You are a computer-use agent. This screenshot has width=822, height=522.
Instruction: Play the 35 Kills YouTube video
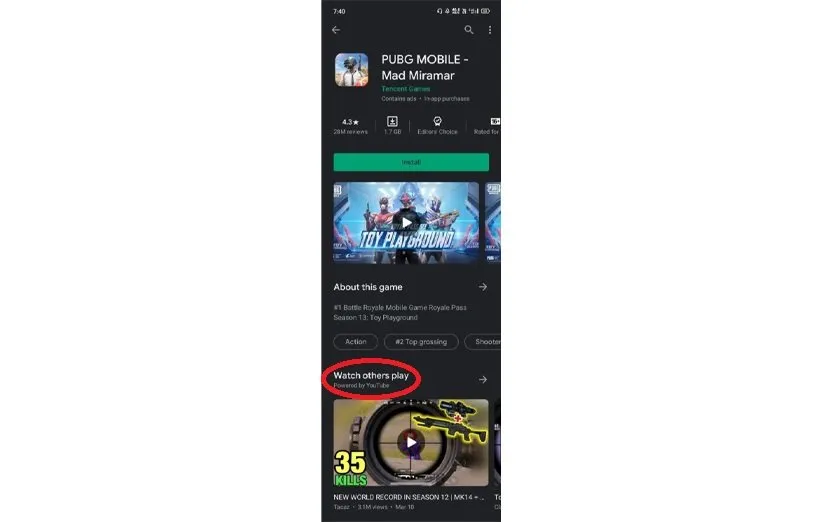click(x=411, y=443)
